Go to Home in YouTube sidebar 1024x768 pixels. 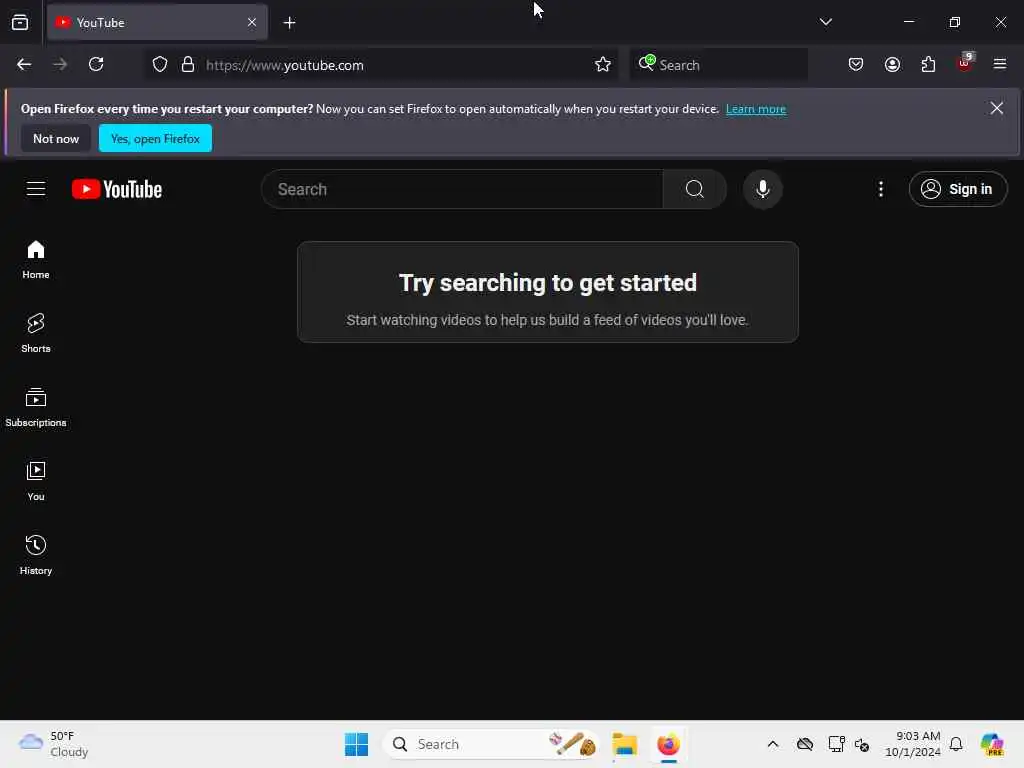[x=36, y=260]
